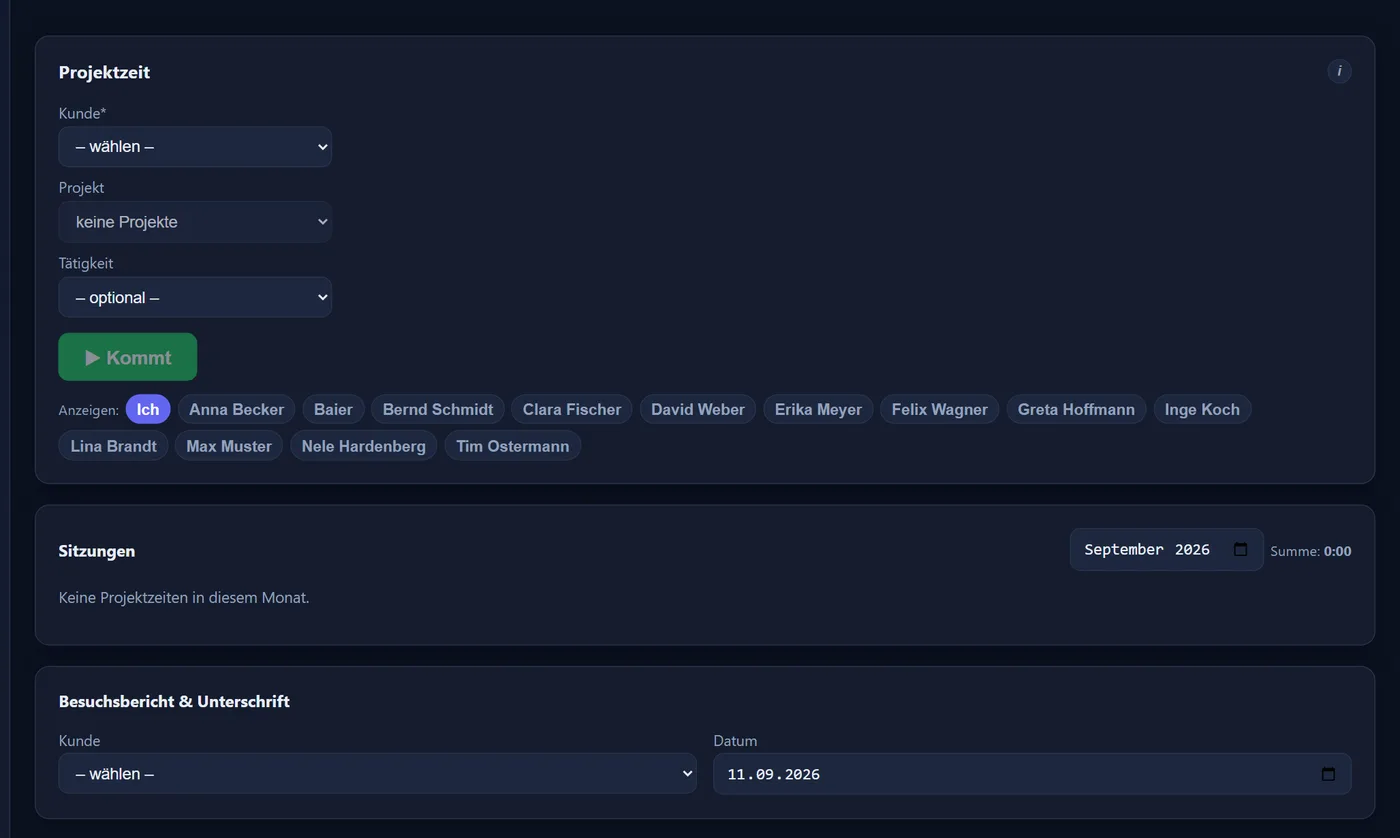The width and height of the screenshot is (1400, 838).
Task: Show entries for Max Muster
Action: click(x=229, y=446)
